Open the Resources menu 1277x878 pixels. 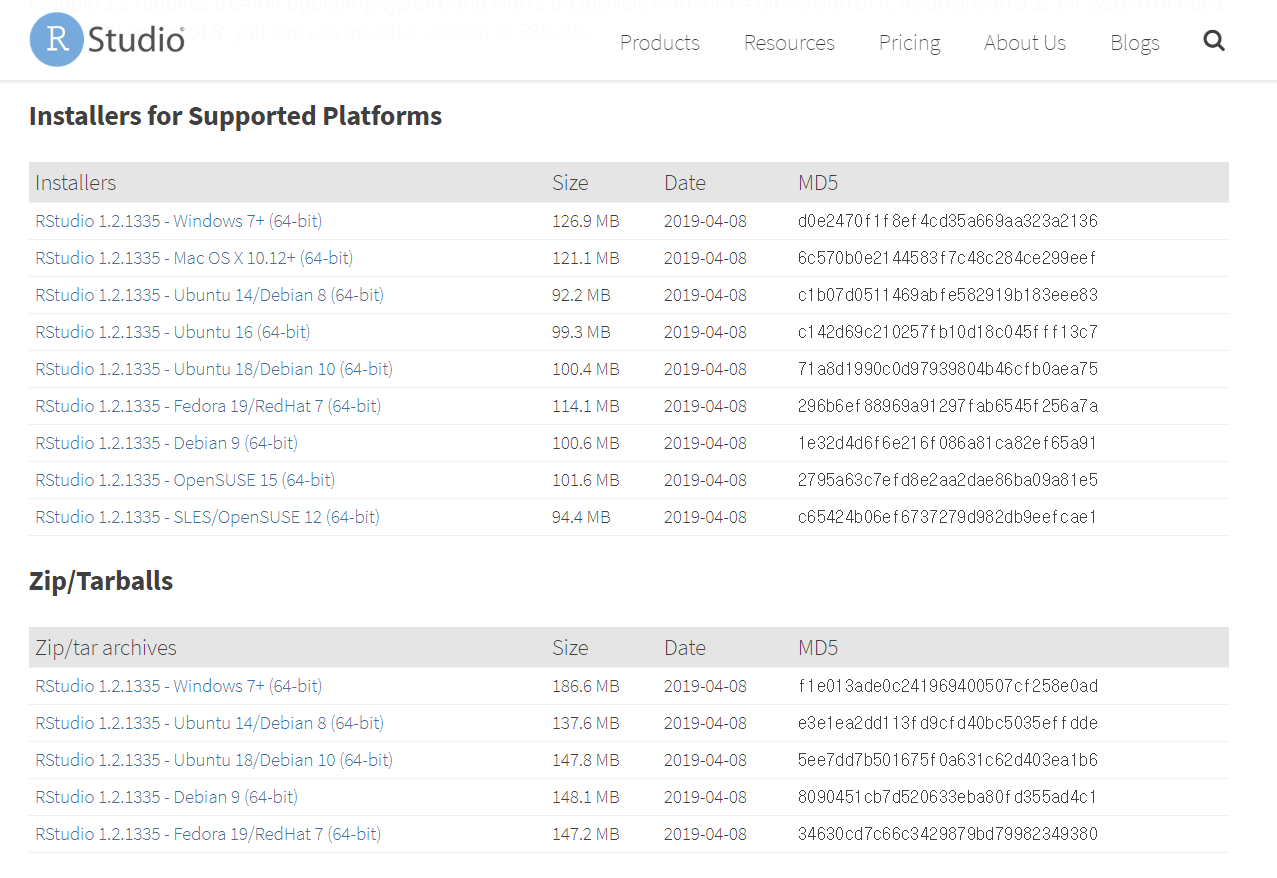(789, 43)
